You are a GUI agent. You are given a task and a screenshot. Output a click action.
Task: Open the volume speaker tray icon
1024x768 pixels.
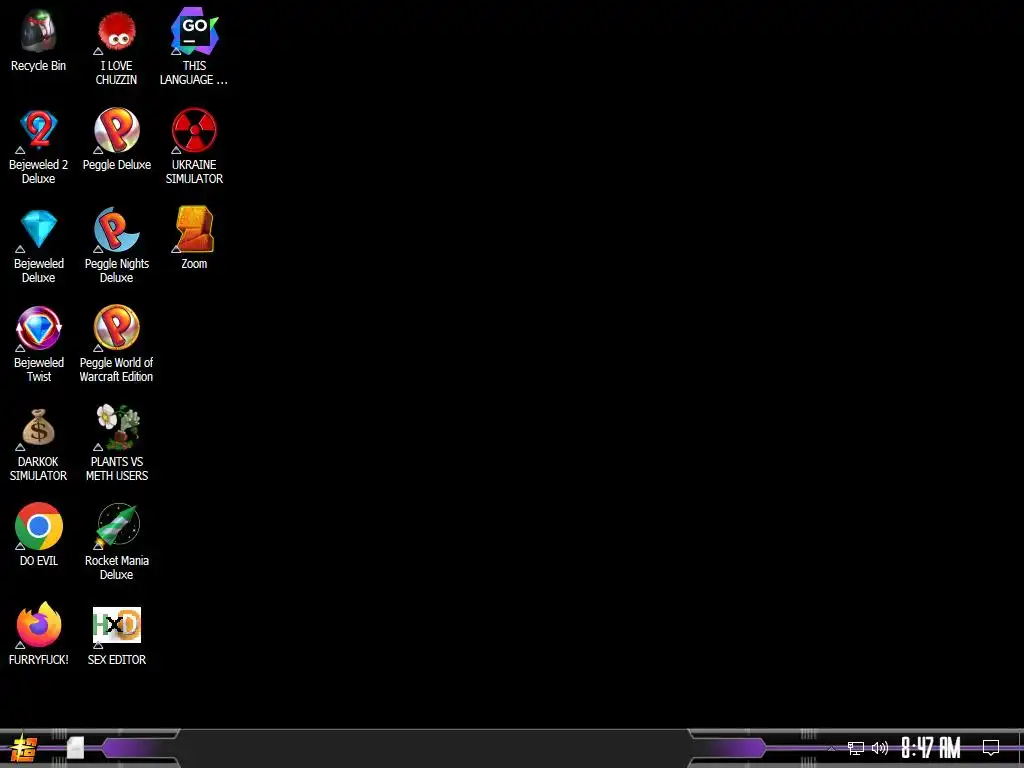point(880,748)
